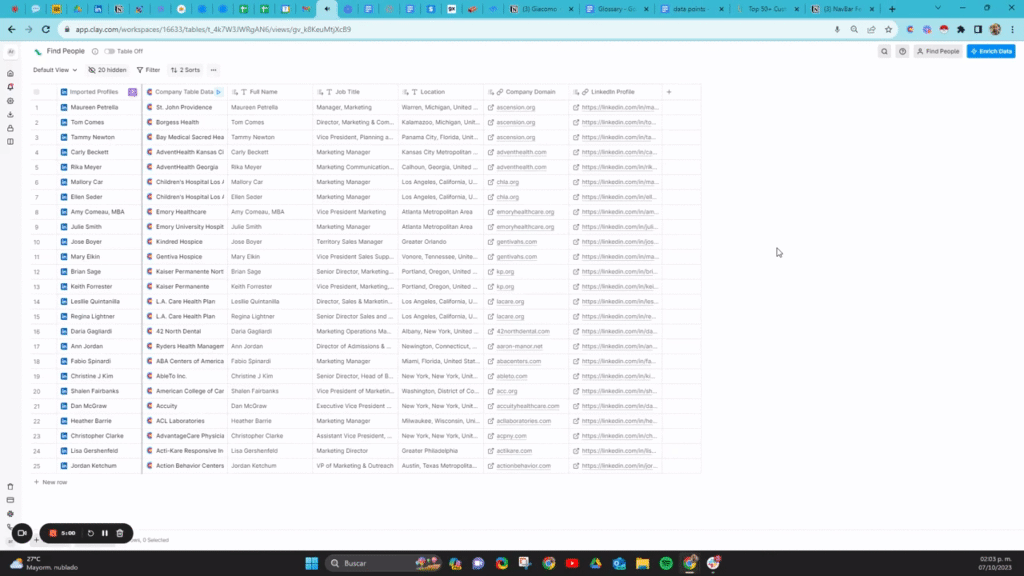Show the 20 hidden columns

107,70
